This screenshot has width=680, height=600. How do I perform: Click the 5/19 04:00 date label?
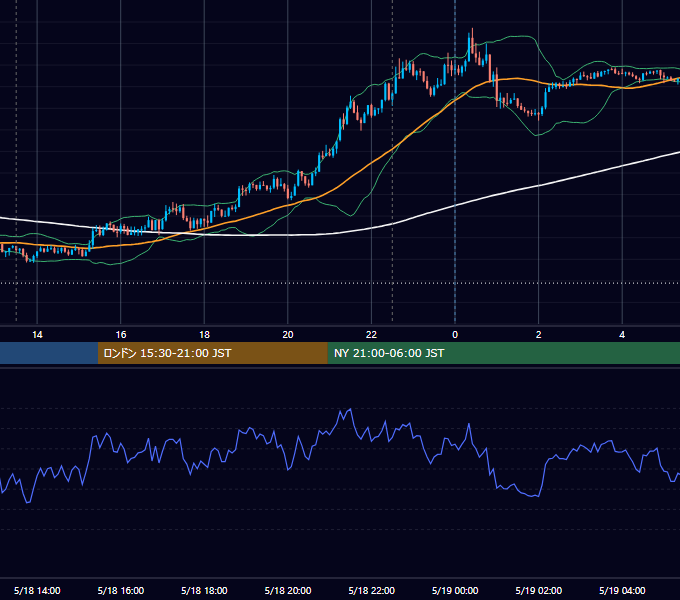tap(622, 590)
